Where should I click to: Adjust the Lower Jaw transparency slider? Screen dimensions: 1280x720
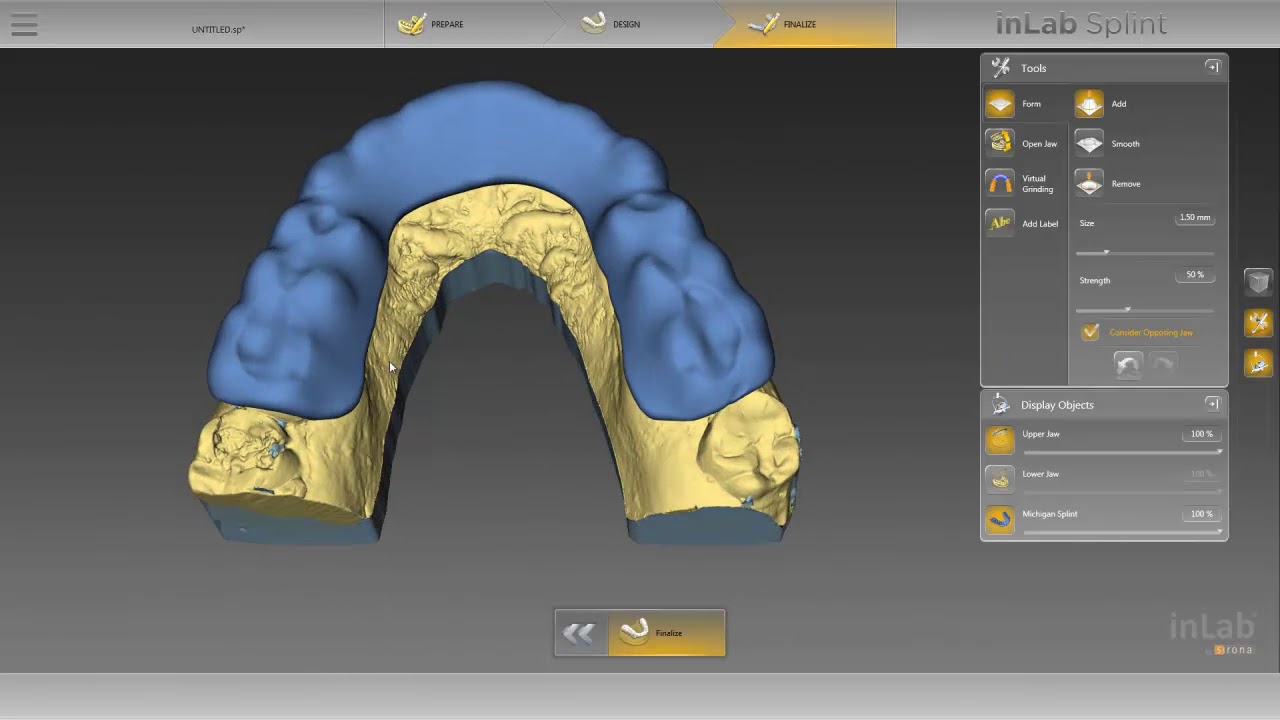(x=1122, y=492)
